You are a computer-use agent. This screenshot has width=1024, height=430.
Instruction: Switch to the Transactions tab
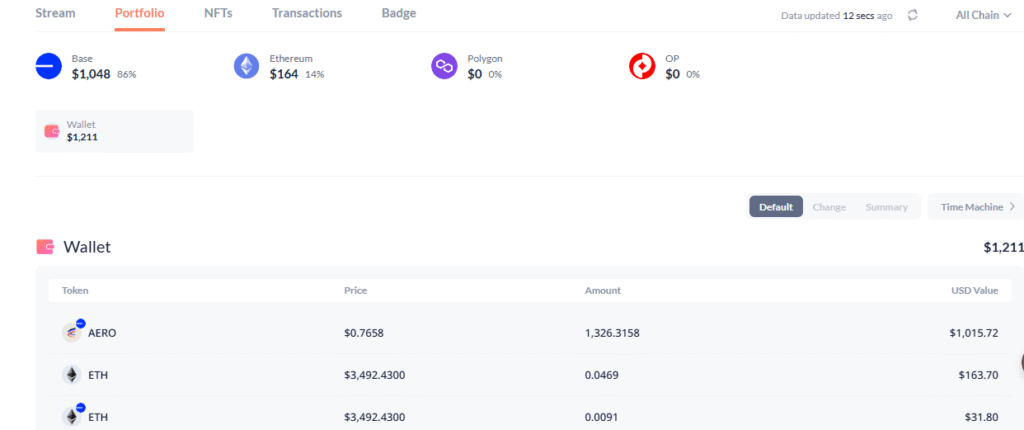click(x=307, y=13)
